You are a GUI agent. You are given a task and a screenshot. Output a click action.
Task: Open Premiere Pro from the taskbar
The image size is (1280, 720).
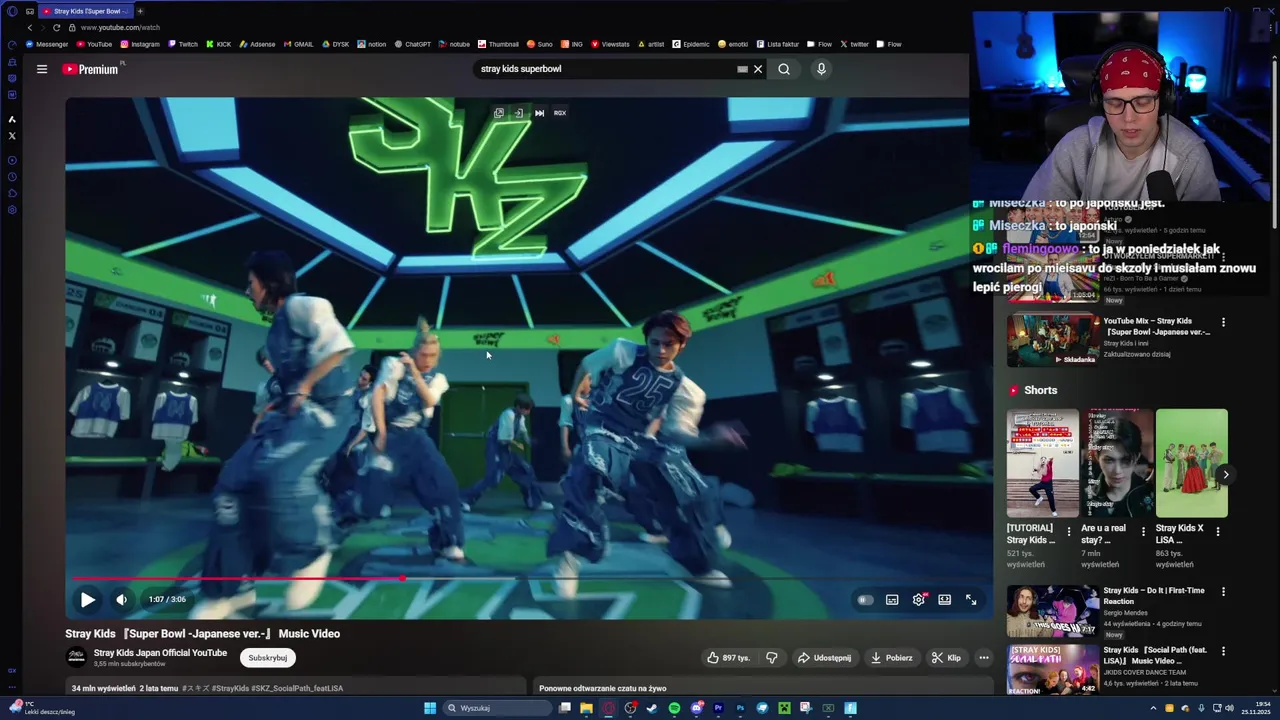[718, 708]
